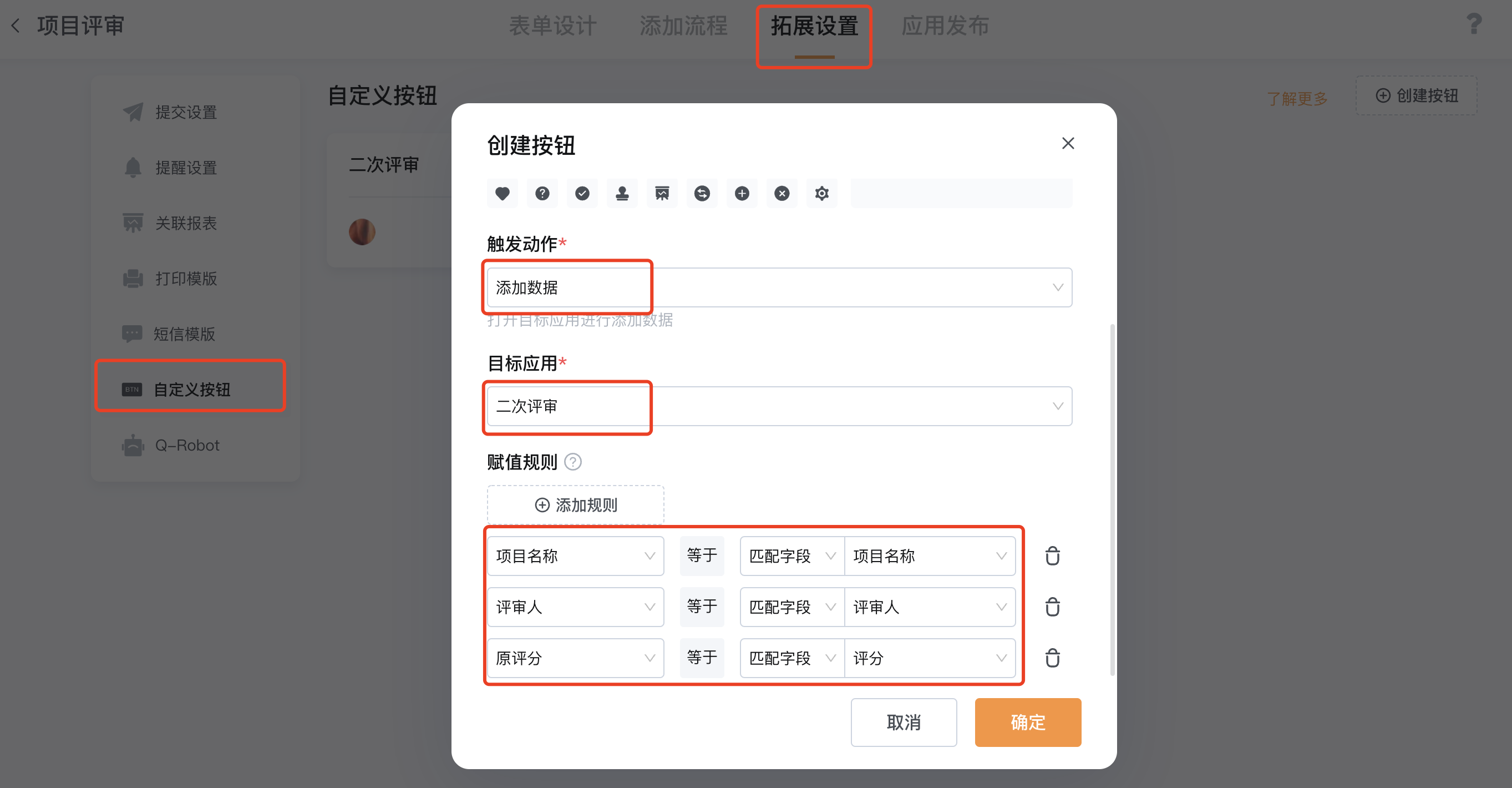Show help for 赋值规则
This screenshot has height=788, width=1512.
pos(573,462)
